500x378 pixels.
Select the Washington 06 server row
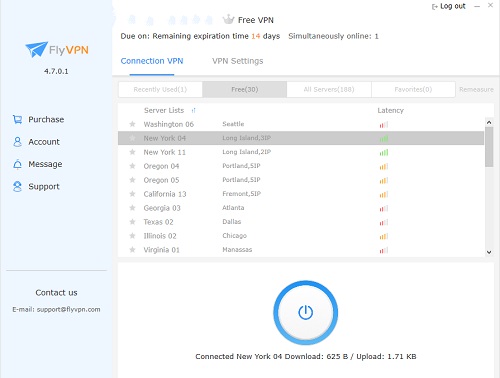[301, 124]
